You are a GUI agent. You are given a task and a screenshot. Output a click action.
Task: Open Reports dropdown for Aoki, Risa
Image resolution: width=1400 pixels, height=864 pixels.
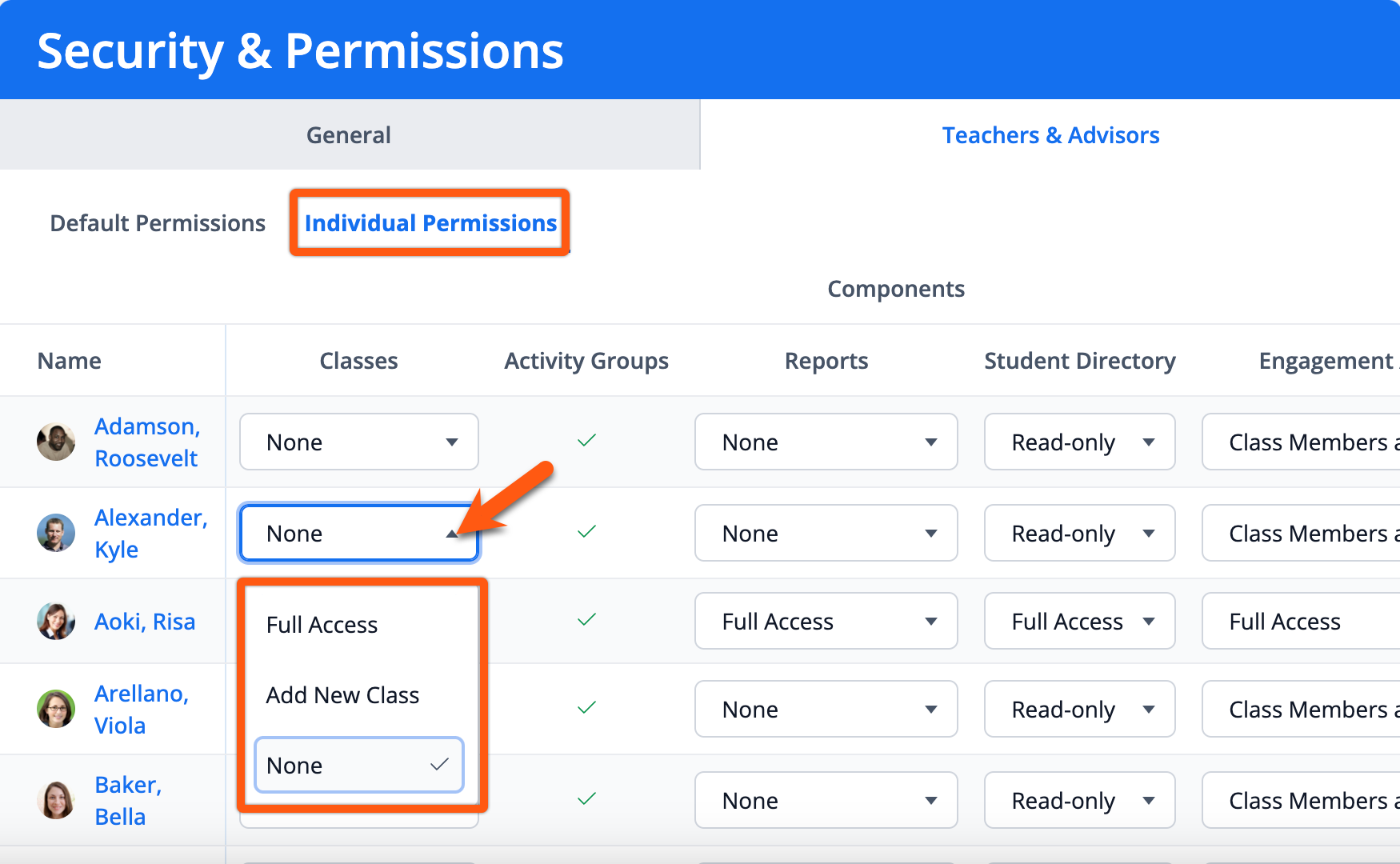826,621
